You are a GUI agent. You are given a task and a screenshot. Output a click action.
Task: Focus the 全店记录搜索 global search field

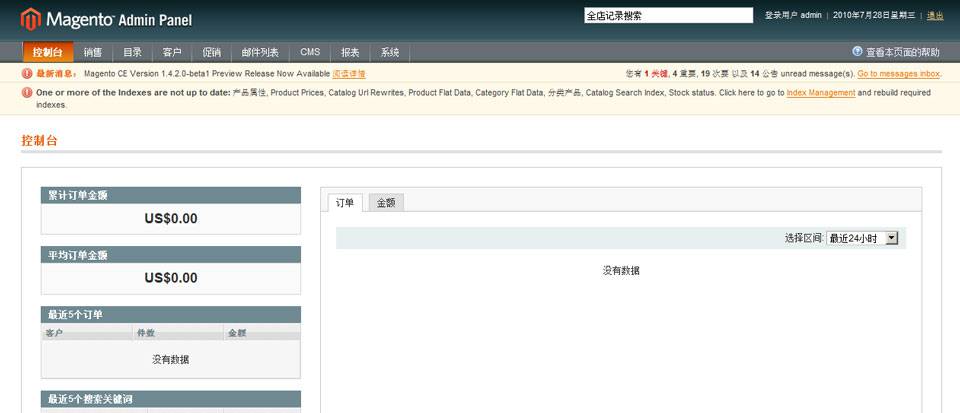click(667, 15)
